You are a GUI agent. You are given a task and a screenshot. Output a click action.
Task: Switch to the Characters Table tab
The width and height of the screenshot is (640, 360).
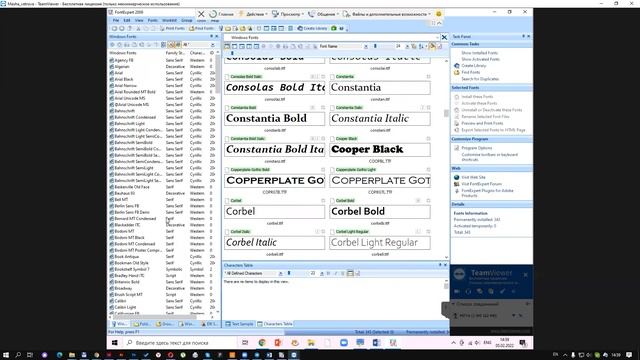tap(275, 324)
